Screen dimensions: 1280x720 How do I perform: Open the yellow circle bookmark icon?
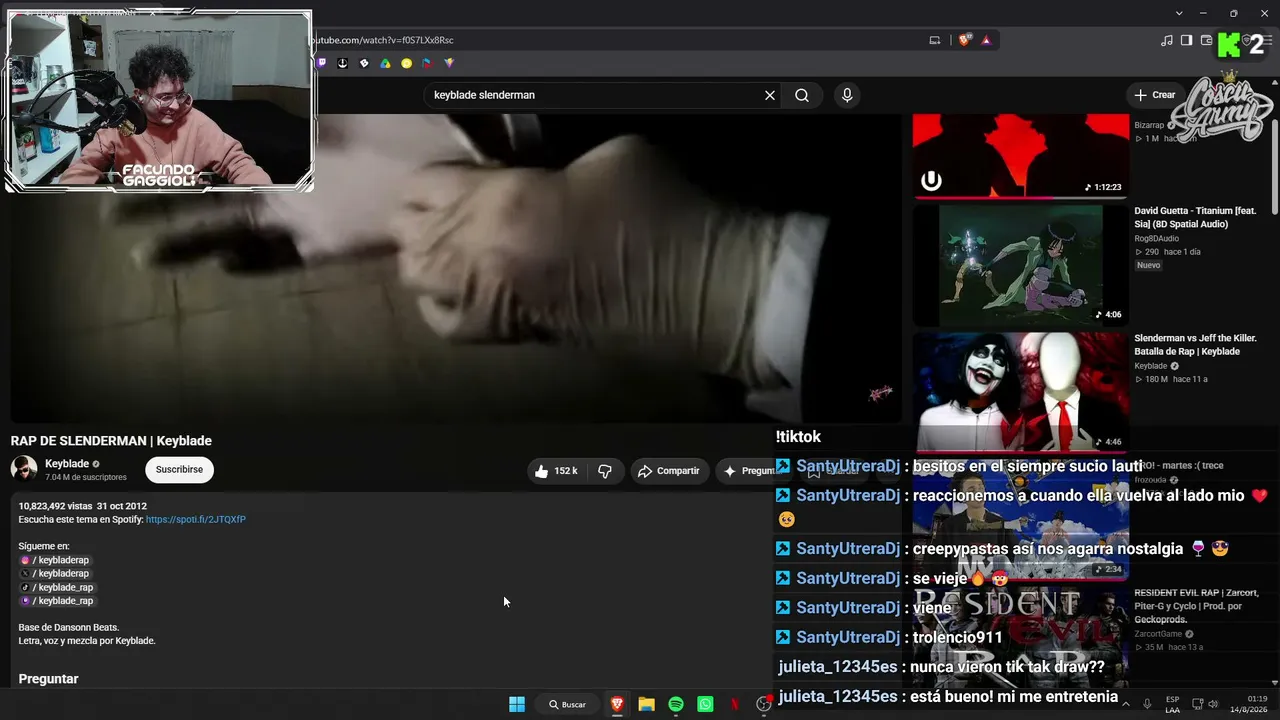[x=406, y=63]
